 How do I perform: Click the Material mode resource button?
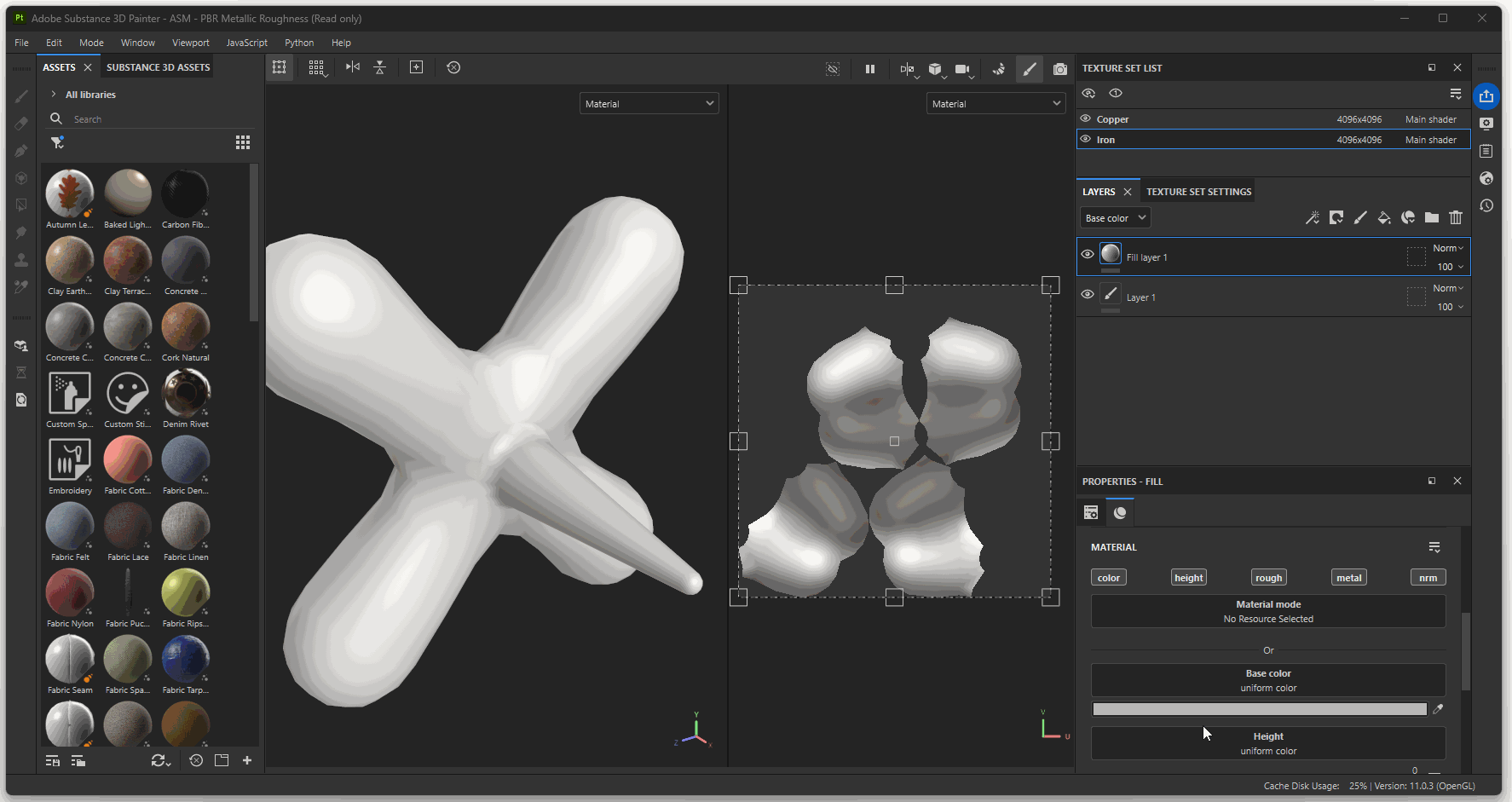tap(1268, 611)
